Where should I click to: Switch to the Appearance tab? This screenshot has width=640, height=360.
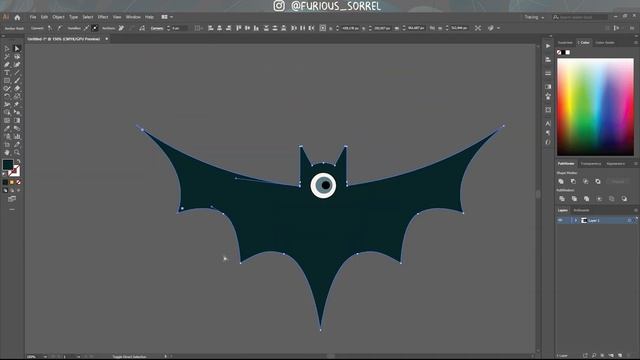click(x=616, y=164)
